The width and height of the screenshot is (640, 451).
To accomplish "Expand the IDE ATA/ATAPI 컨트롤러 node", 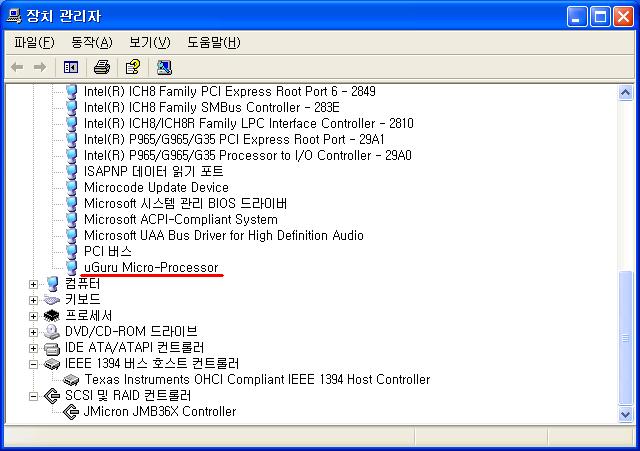I will coord(33,348).
